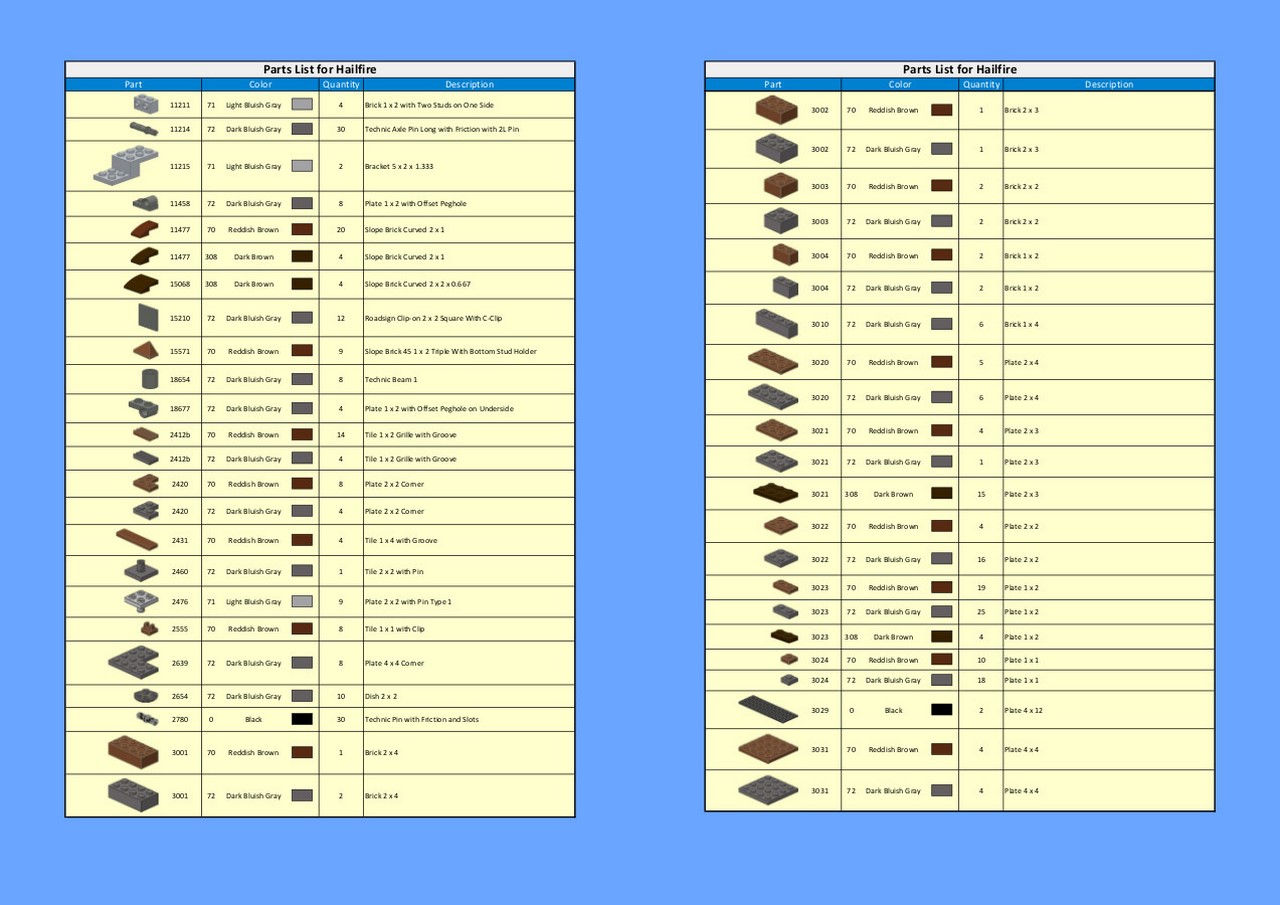Viewport: 1280px width, 905px height.
Task: Select part number 11458
Action: pyautogui.click(x=180, y=203)
